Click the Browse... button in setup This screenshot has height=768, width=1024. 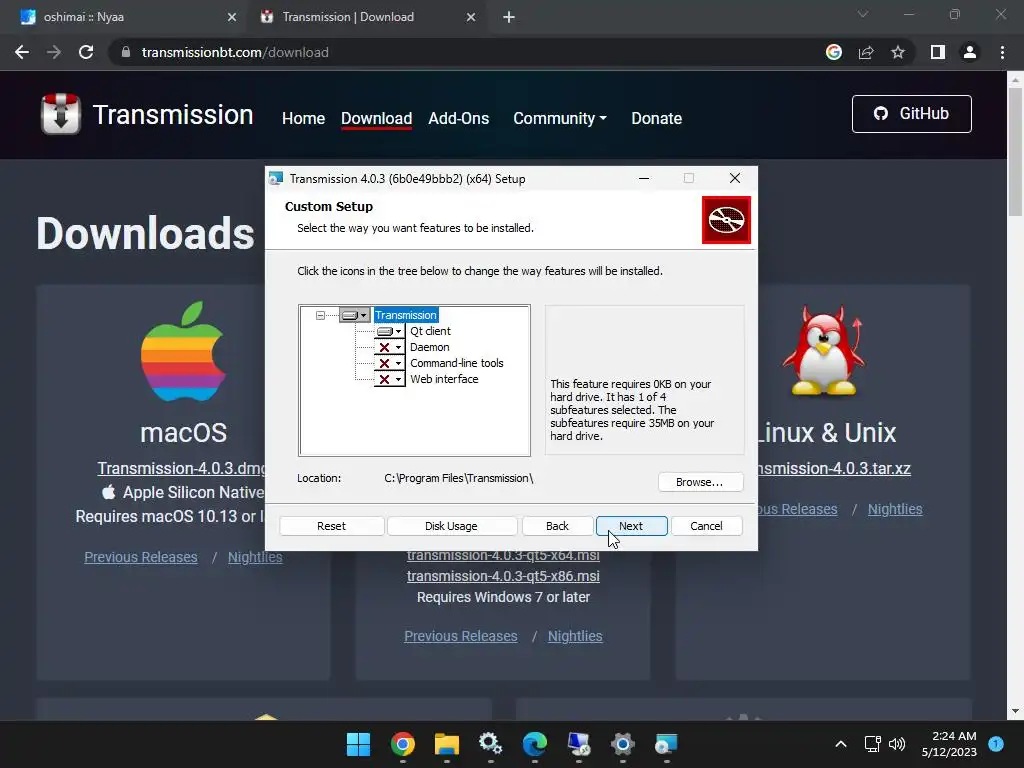700,482
